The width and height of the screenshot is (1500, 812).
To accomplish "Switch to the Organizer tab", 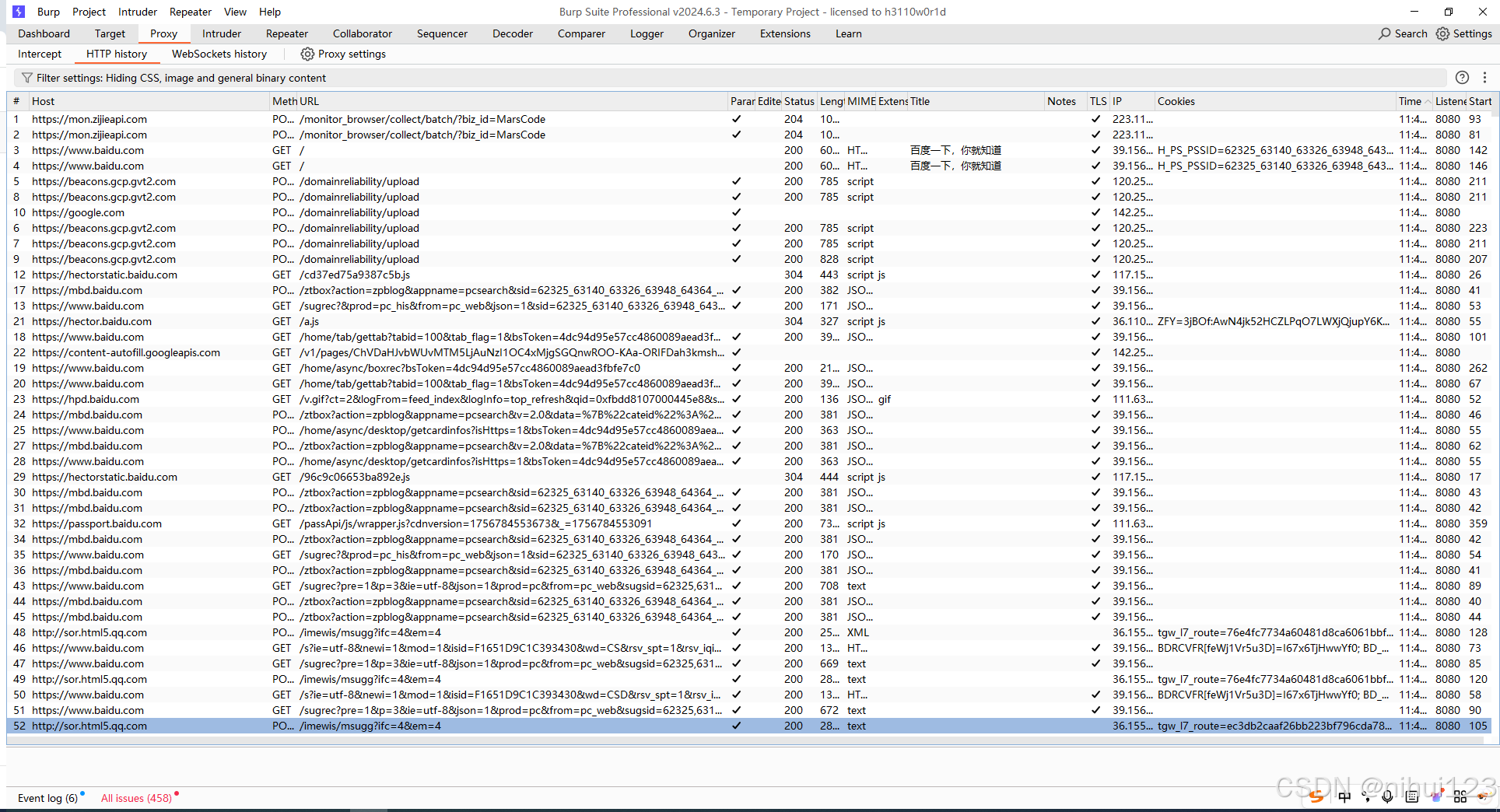I will pos(711,33).
